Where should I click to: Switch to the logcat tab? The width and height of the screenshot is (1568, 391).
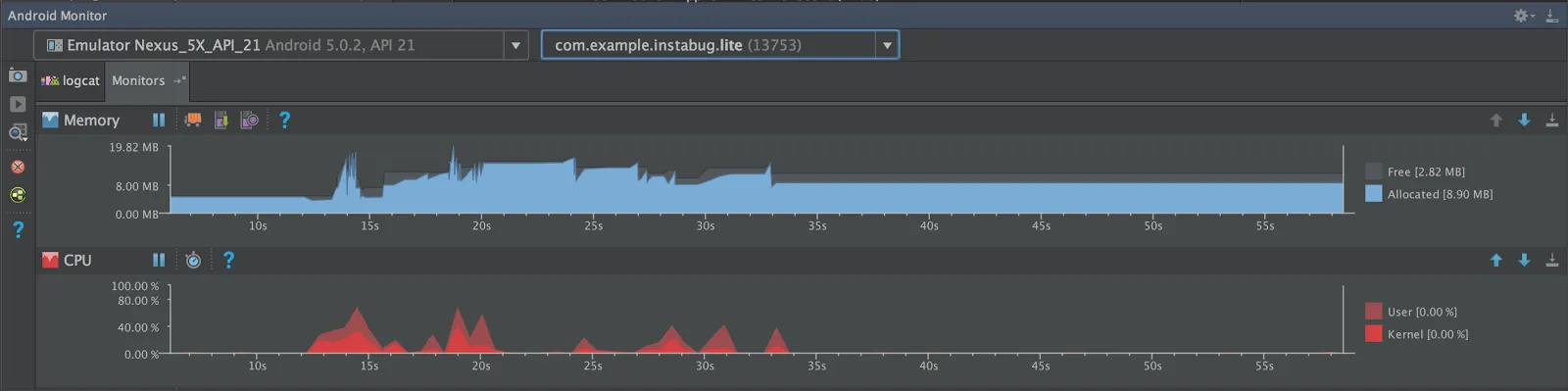click(x=71, y=80)
